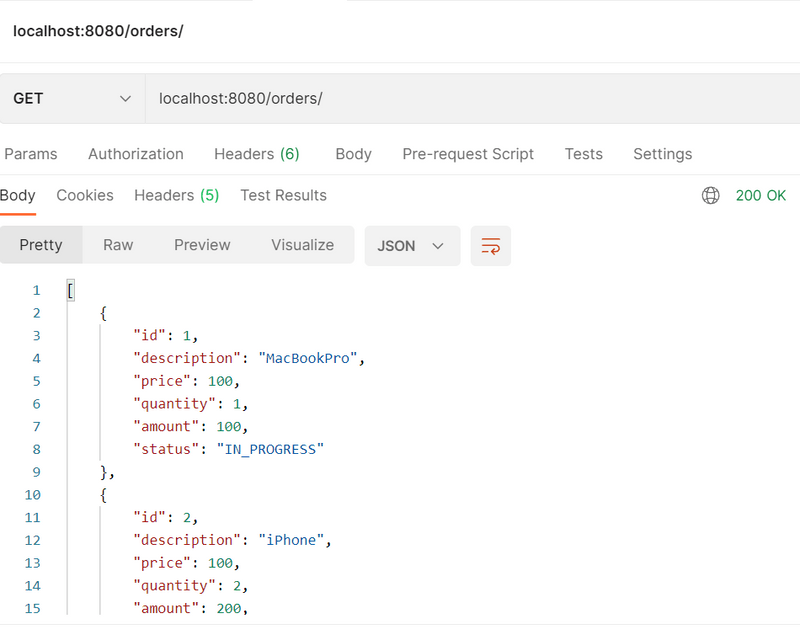Click the request URL input field
Viewport: 800px width, 635px height.
click(x=470, y=99)
